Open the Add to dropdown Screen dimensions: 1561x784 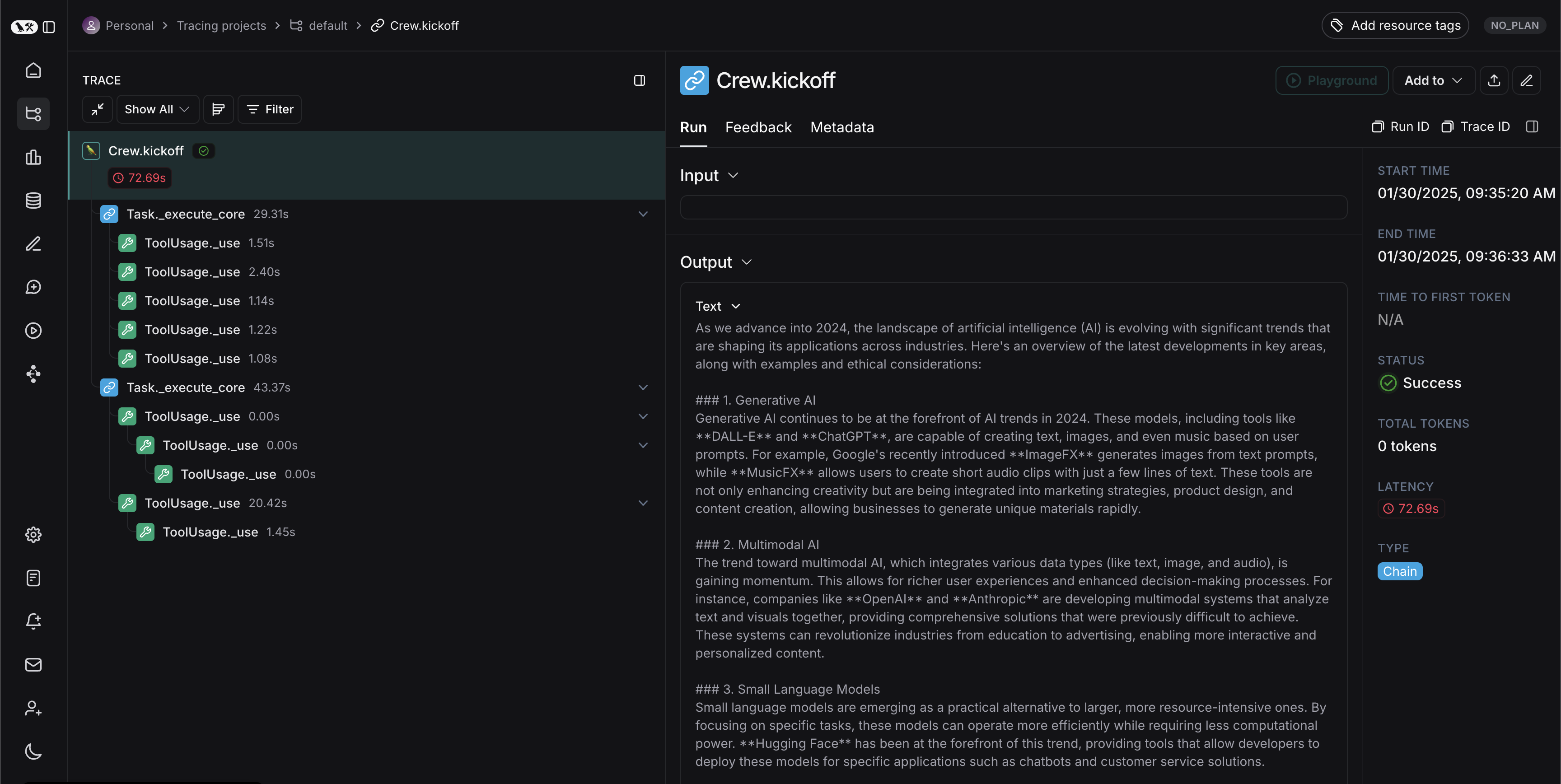tap(1433, 80)
